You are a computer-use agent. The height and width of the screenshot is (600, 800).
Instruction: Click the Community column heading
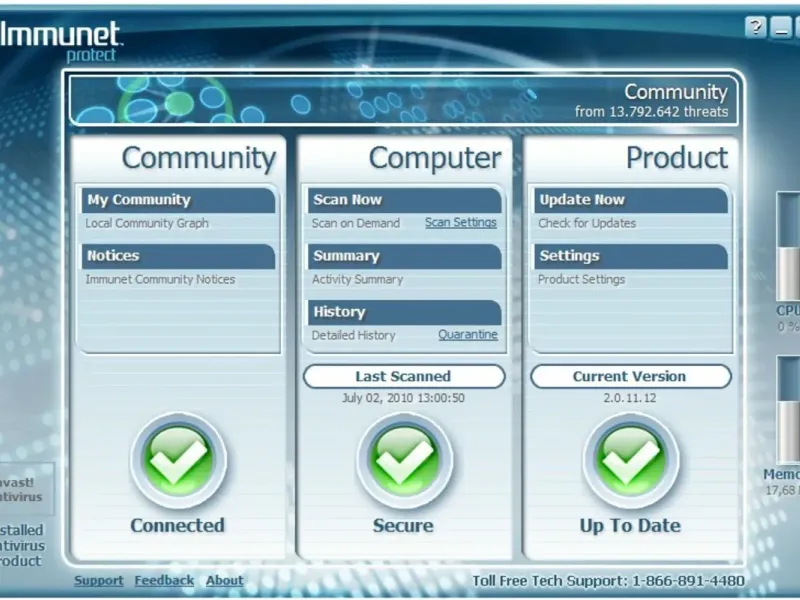click(199, 158)
